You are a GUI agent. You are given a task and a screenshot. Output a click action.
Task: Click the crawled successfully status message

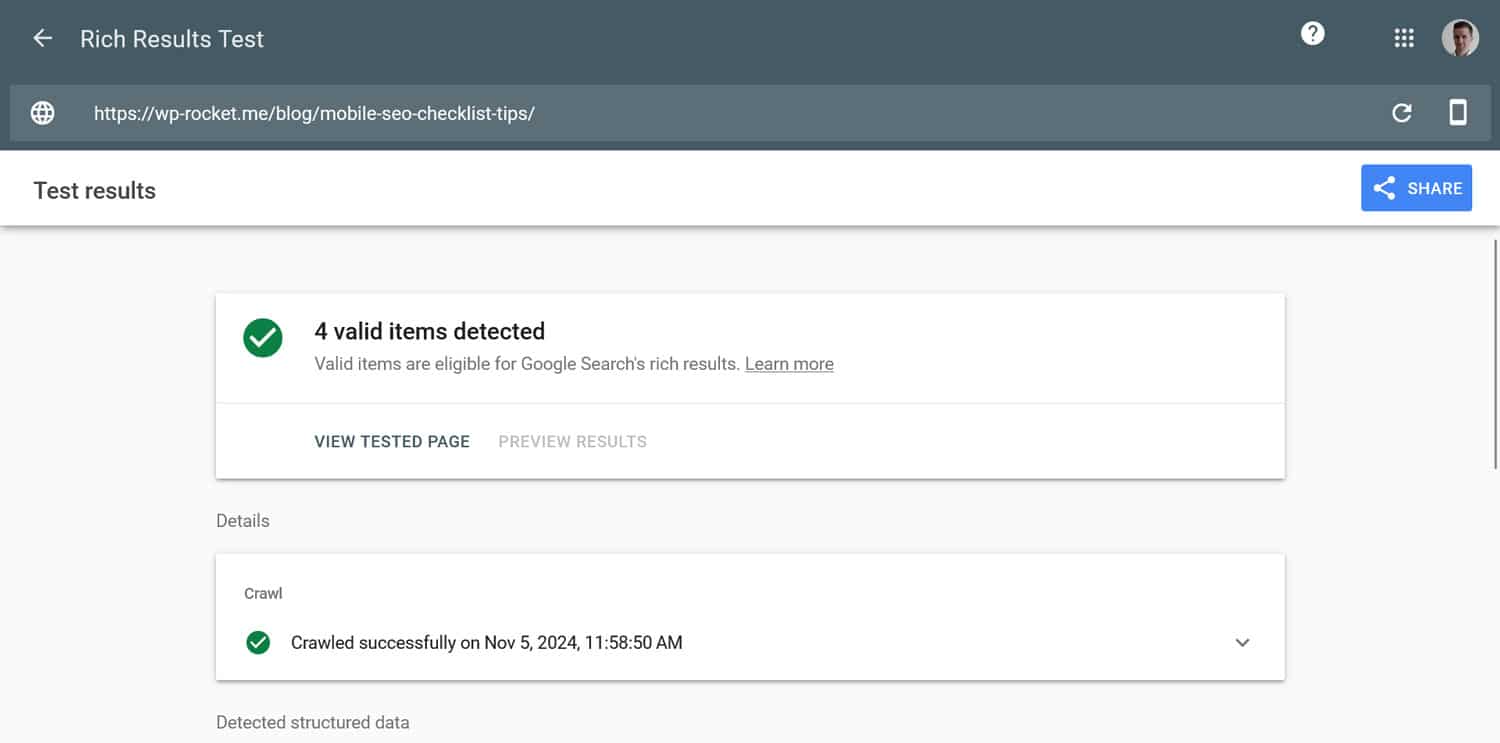click(486, 642)
